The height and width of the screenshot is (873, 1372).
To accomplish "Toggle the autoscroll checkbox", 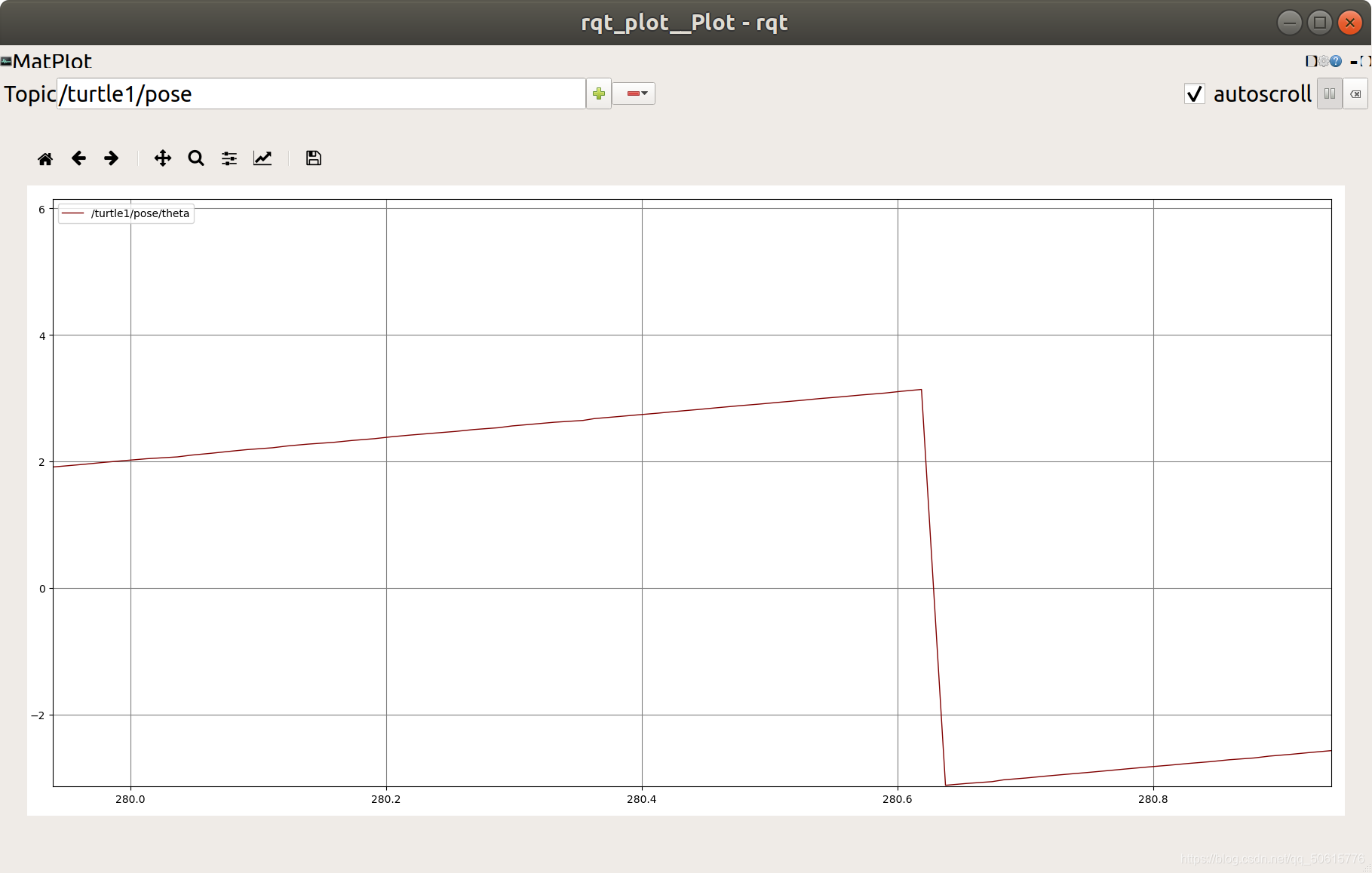I will point(1195,94).
